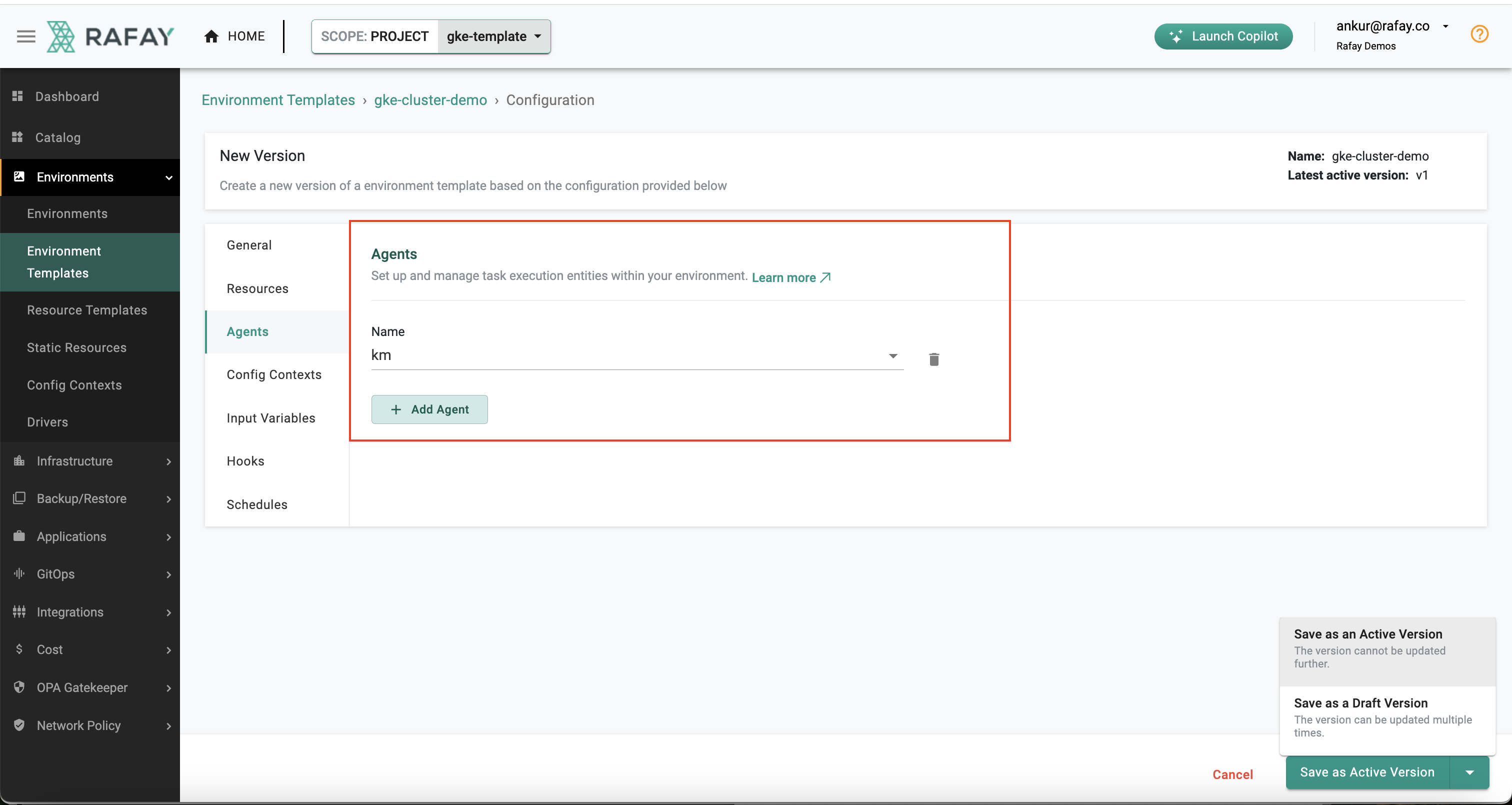The height and width of the screenshot is (805, 1512).
Task: Expand the Backup/Restore section chevron
Action: pyautogui.click(x=169, y=499)
